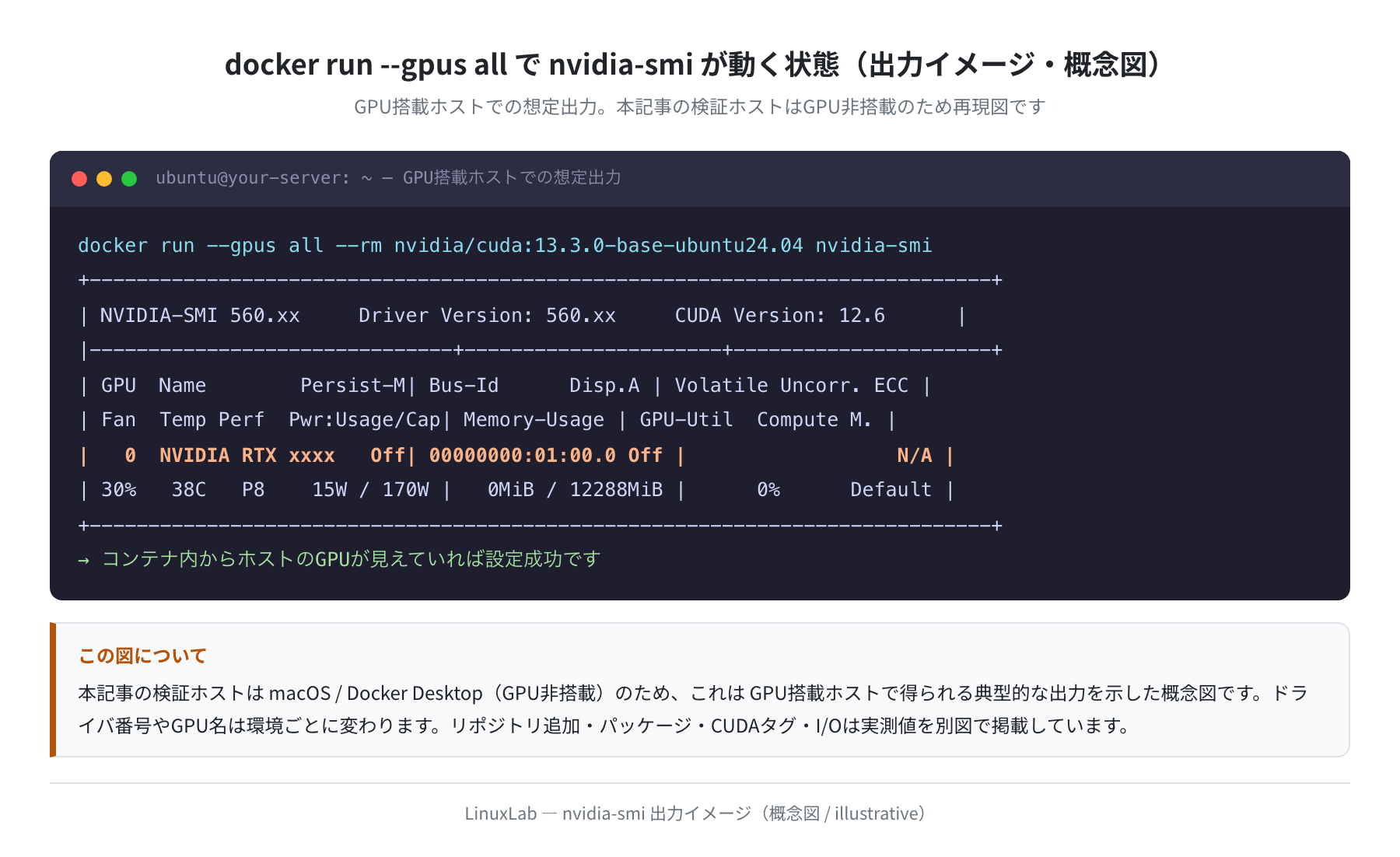The width and height of the screenshot is (1400, 857).
Task: Click the NVIDIA RTX xxxx GPU name
Action: pyautogui.click(x=247, y=456)
